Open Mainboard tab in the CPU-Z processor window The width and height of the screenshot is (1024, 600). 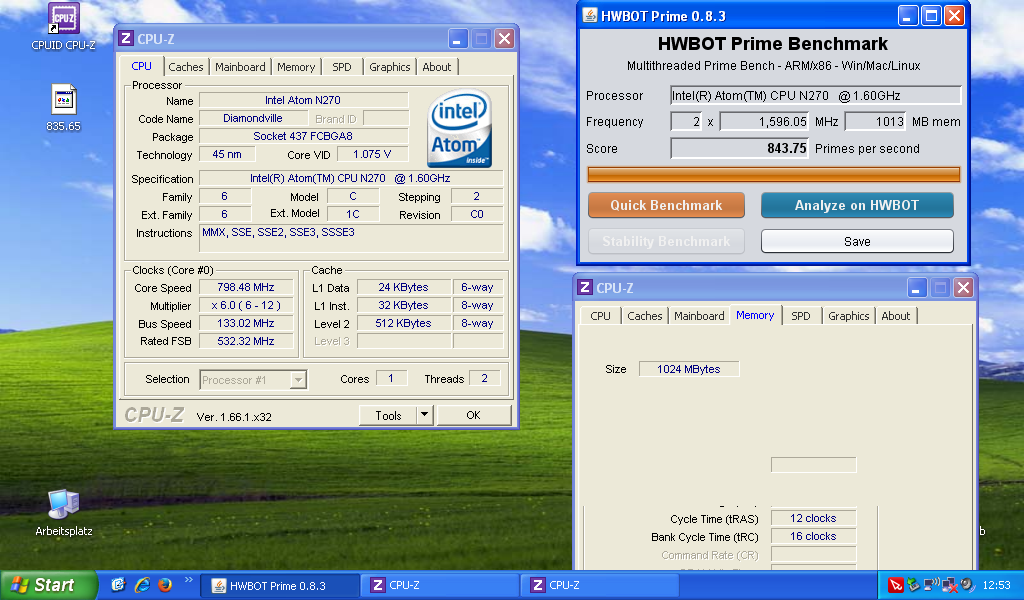240,67
